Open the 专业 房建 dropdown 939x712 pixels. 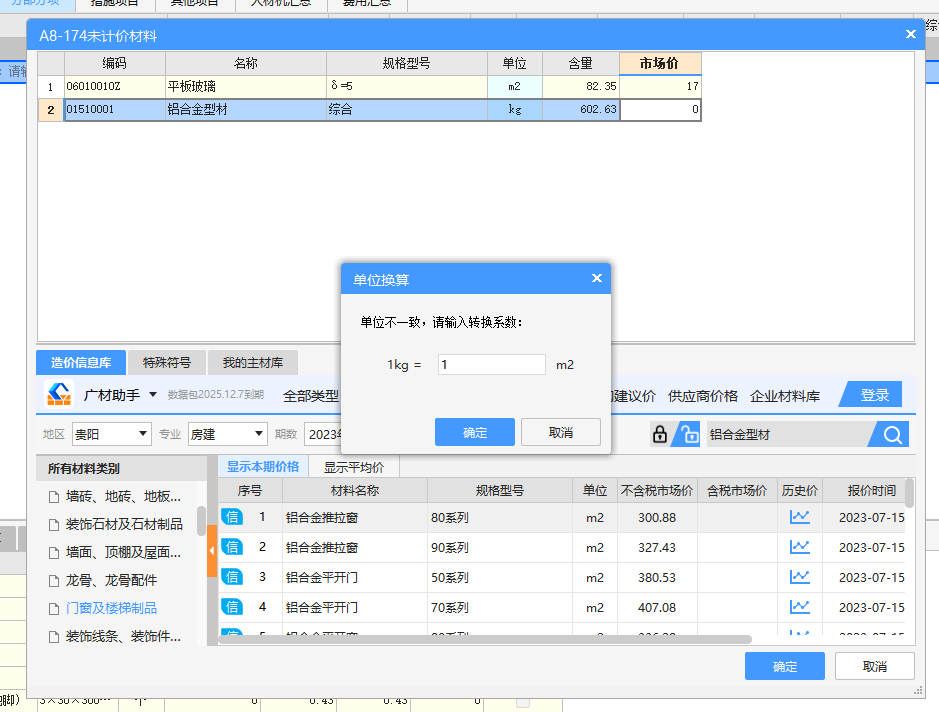pyautogui.click(x=228, y=434)
